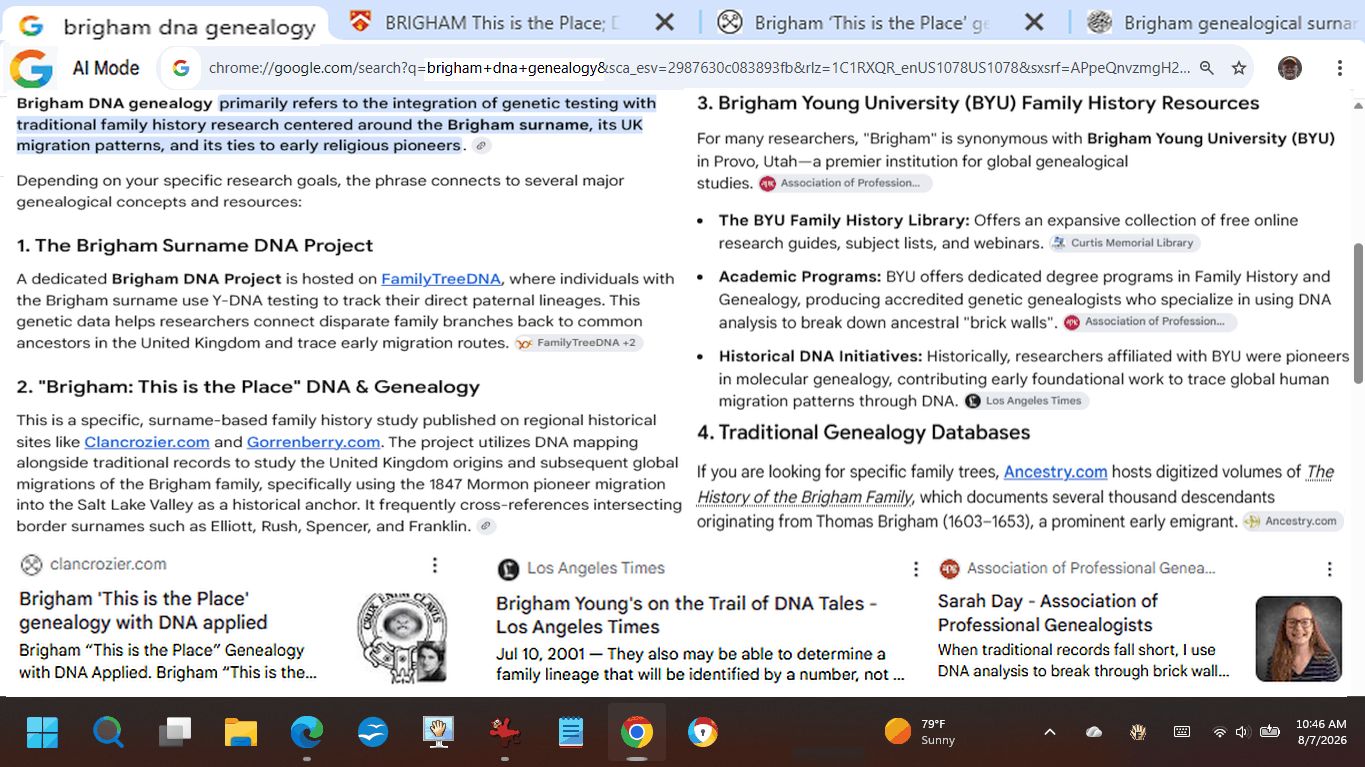
Task: Open File Explorer from the taskbar
Action: coord(241,732)
